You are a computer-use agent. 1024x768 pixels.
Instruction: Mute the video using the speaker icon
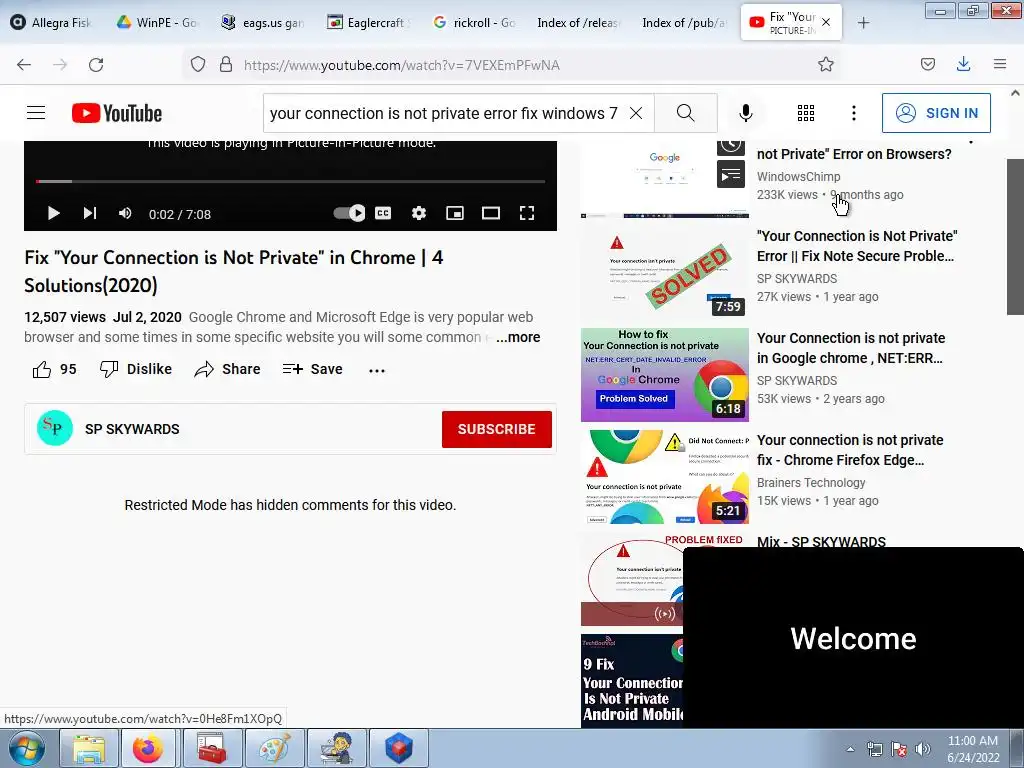pos(125,214)
